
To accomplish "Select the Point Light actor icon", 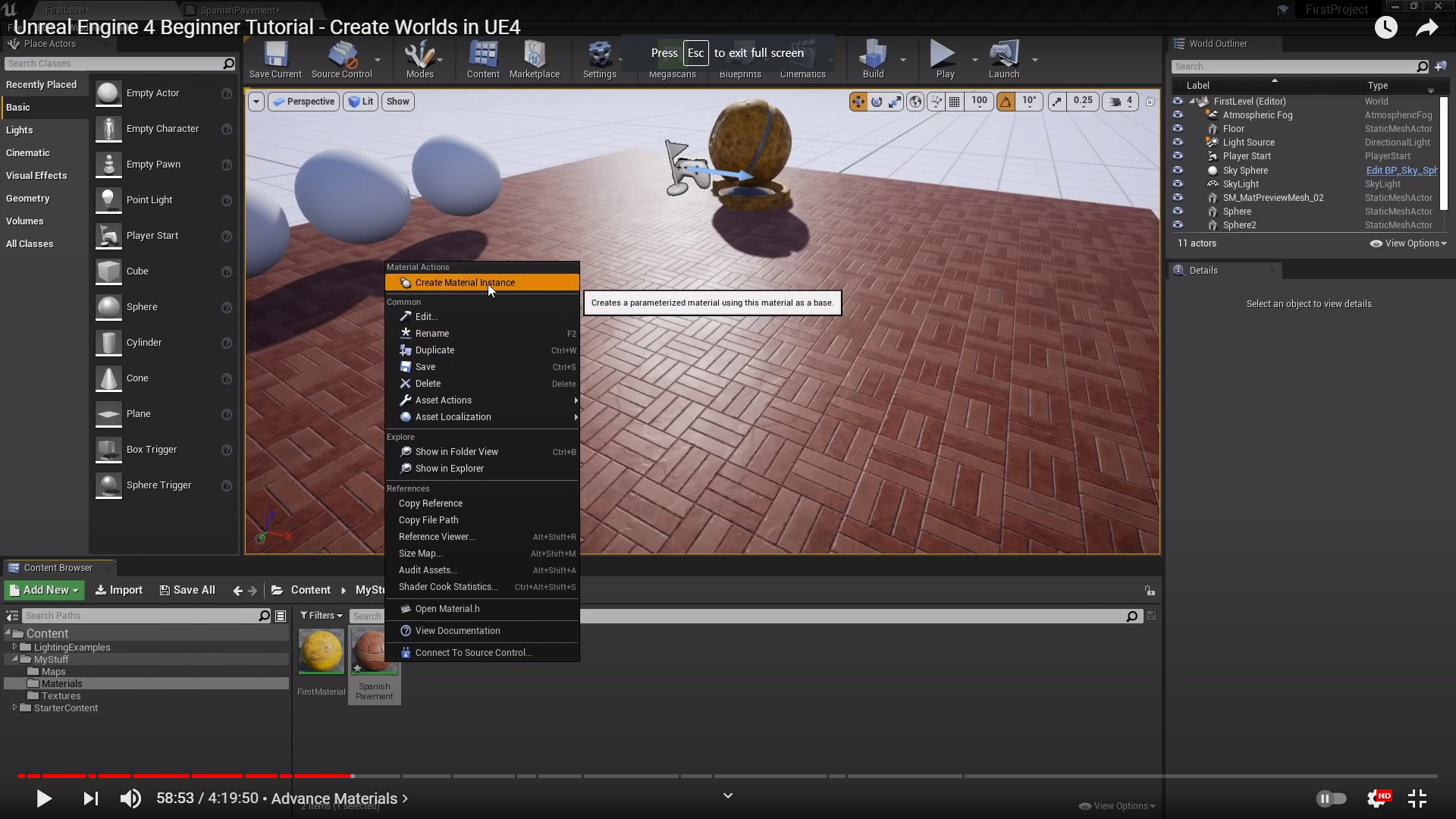I will click(108, 200).
